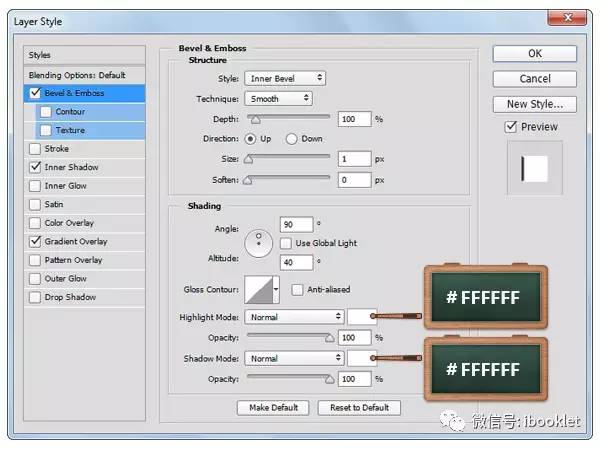Open the Inner Shadow settings row
This screenshot has width=600, height=449.
(x=85, y=167)
